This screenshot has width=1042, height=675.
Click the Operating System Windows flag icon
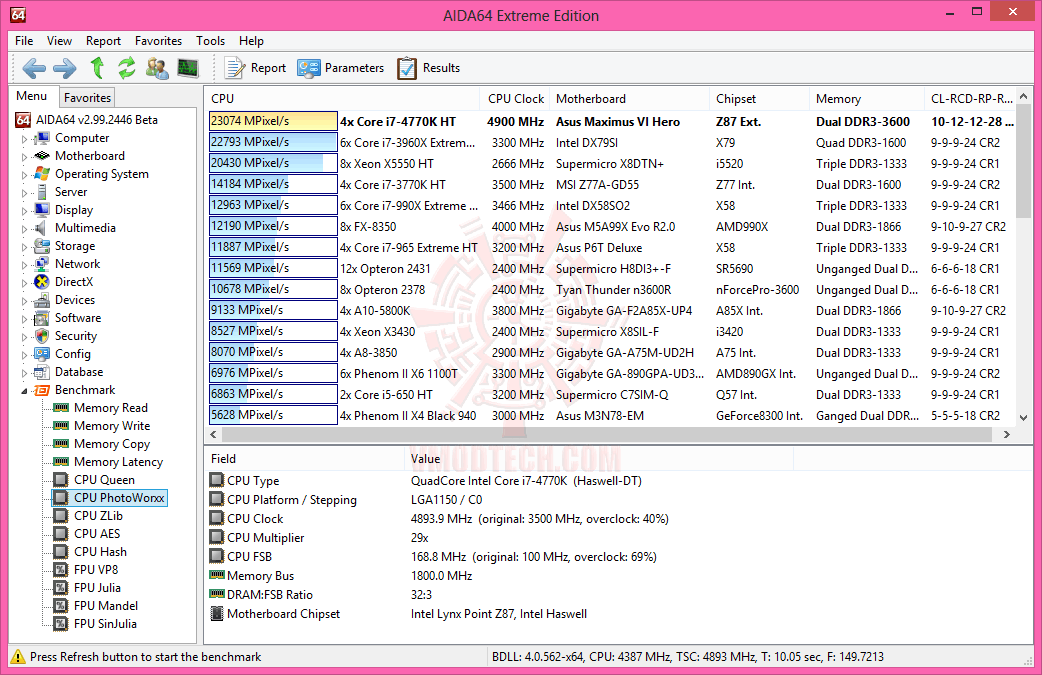click(x=43, y=174)
